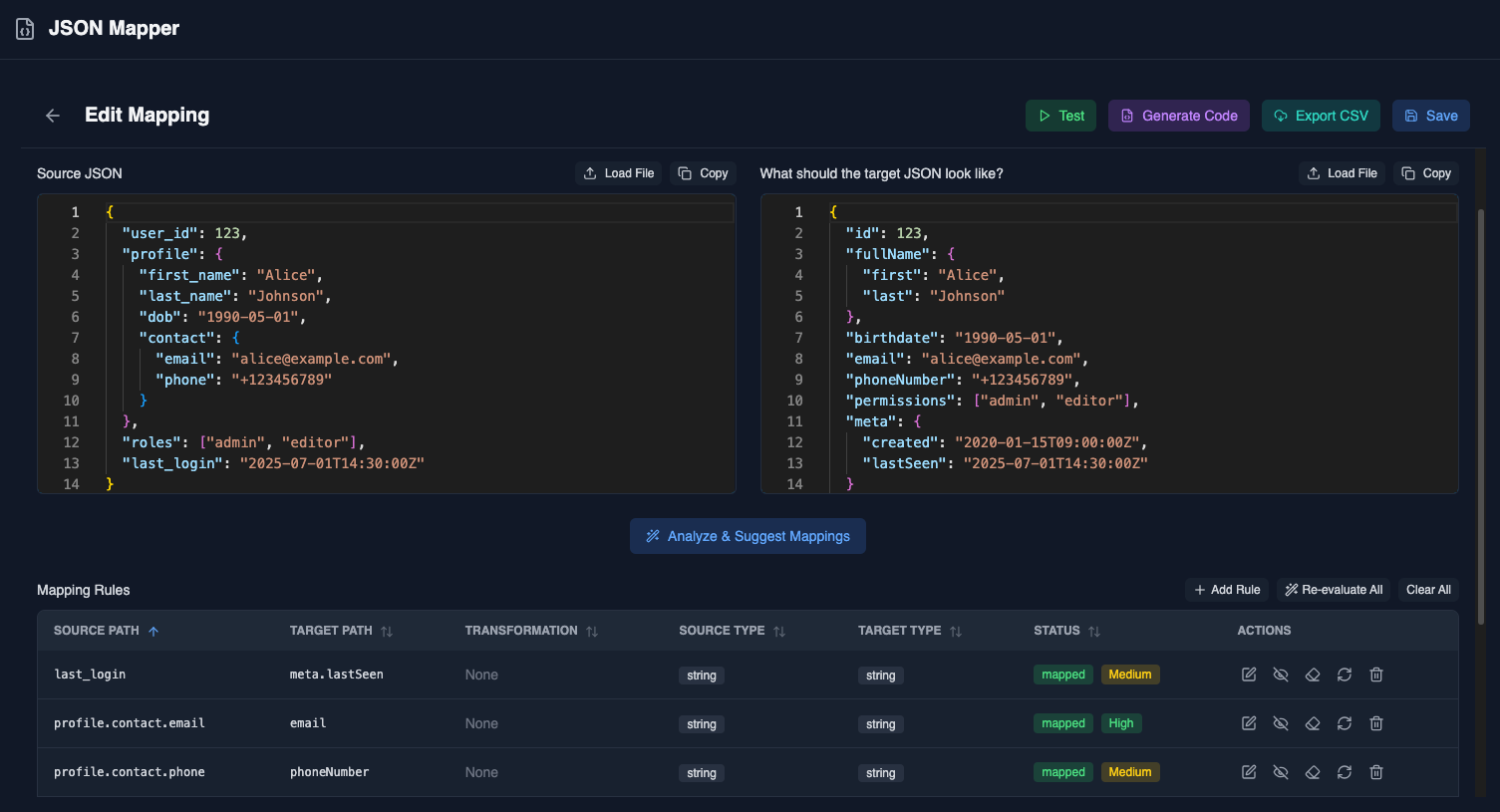Edit the profile.contact.phone rule
The image size is (1500, 812).
1249,772
